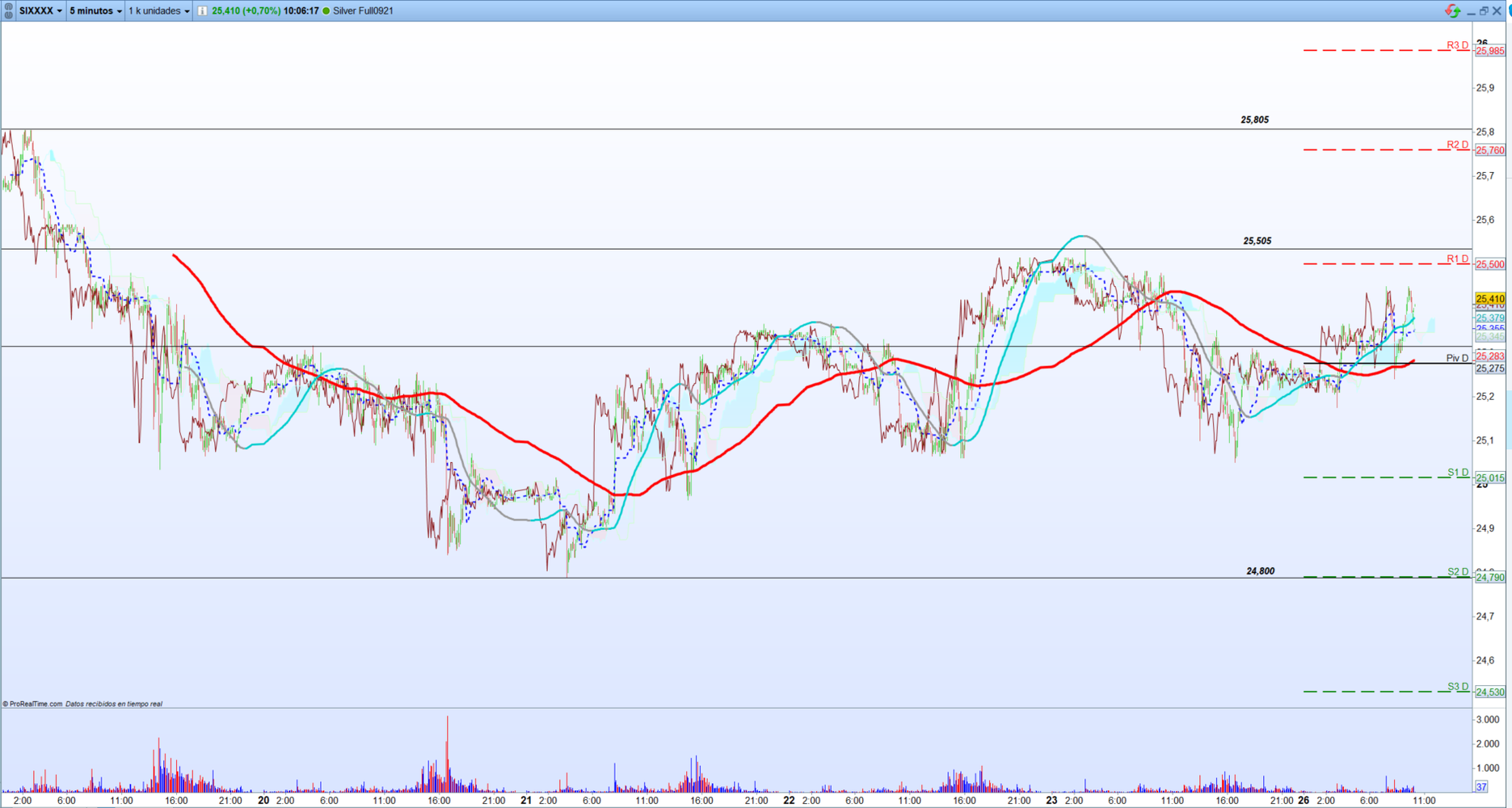
Task: Click the info icon beside the price
Action: [x=202, y=11]
